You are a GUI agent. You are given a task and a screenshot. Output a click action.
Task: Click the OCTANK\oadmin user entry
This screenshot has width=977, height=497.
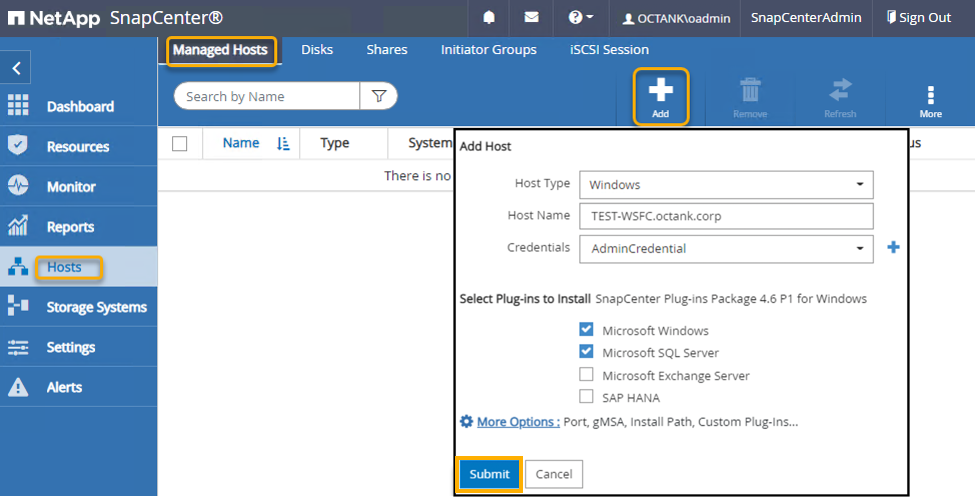point(677,19)
